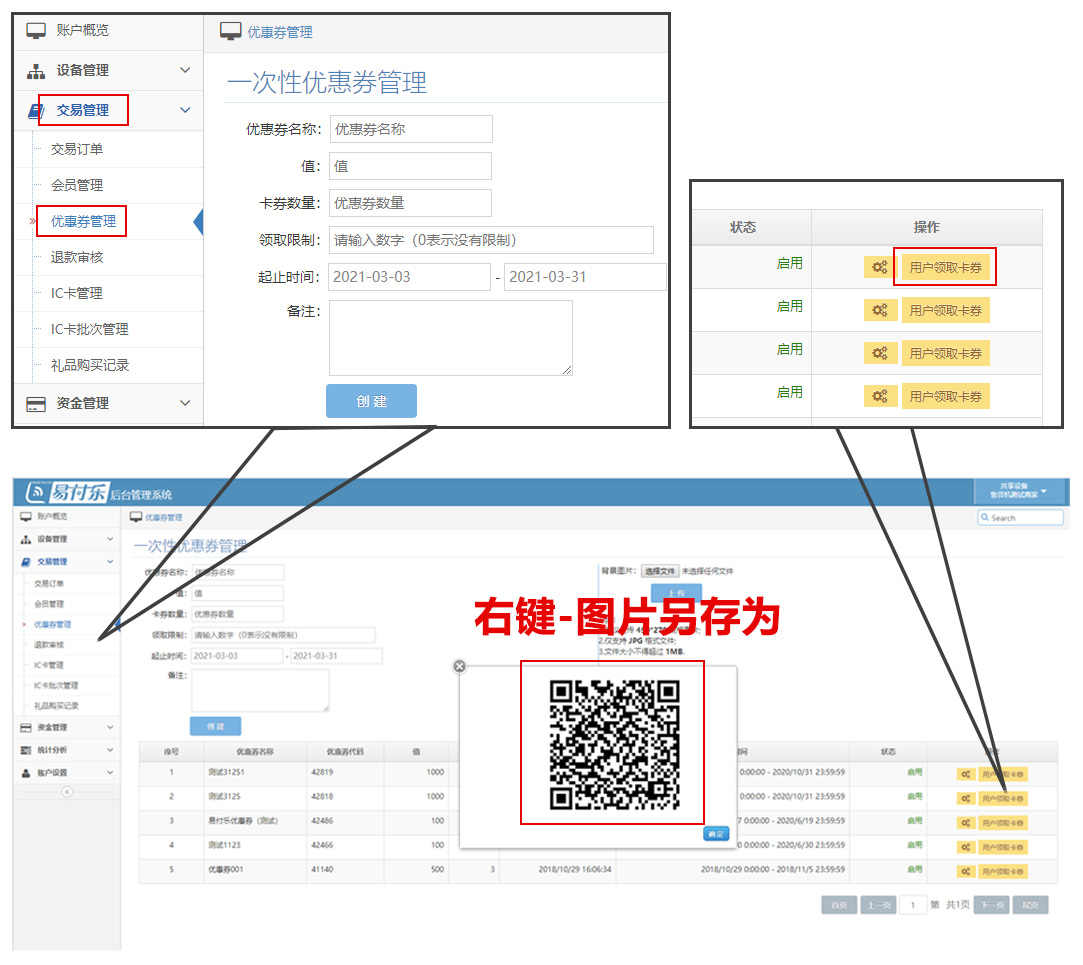Screen dimensions: 1083x965
Task: Click the 账户设置 person icon in full-page sidebar
Action: 26,773
